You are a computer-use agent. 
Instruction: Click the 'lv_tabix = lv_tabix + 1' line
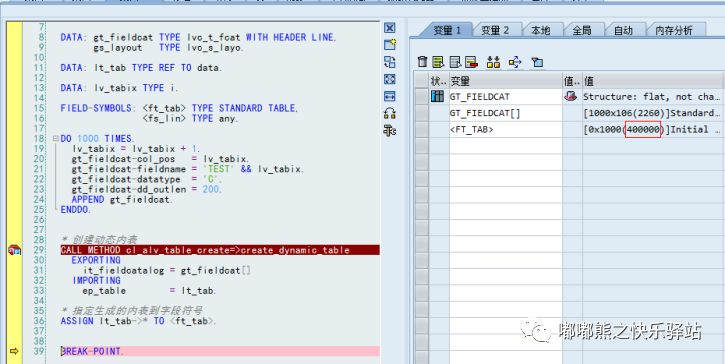tap(136, 149)
